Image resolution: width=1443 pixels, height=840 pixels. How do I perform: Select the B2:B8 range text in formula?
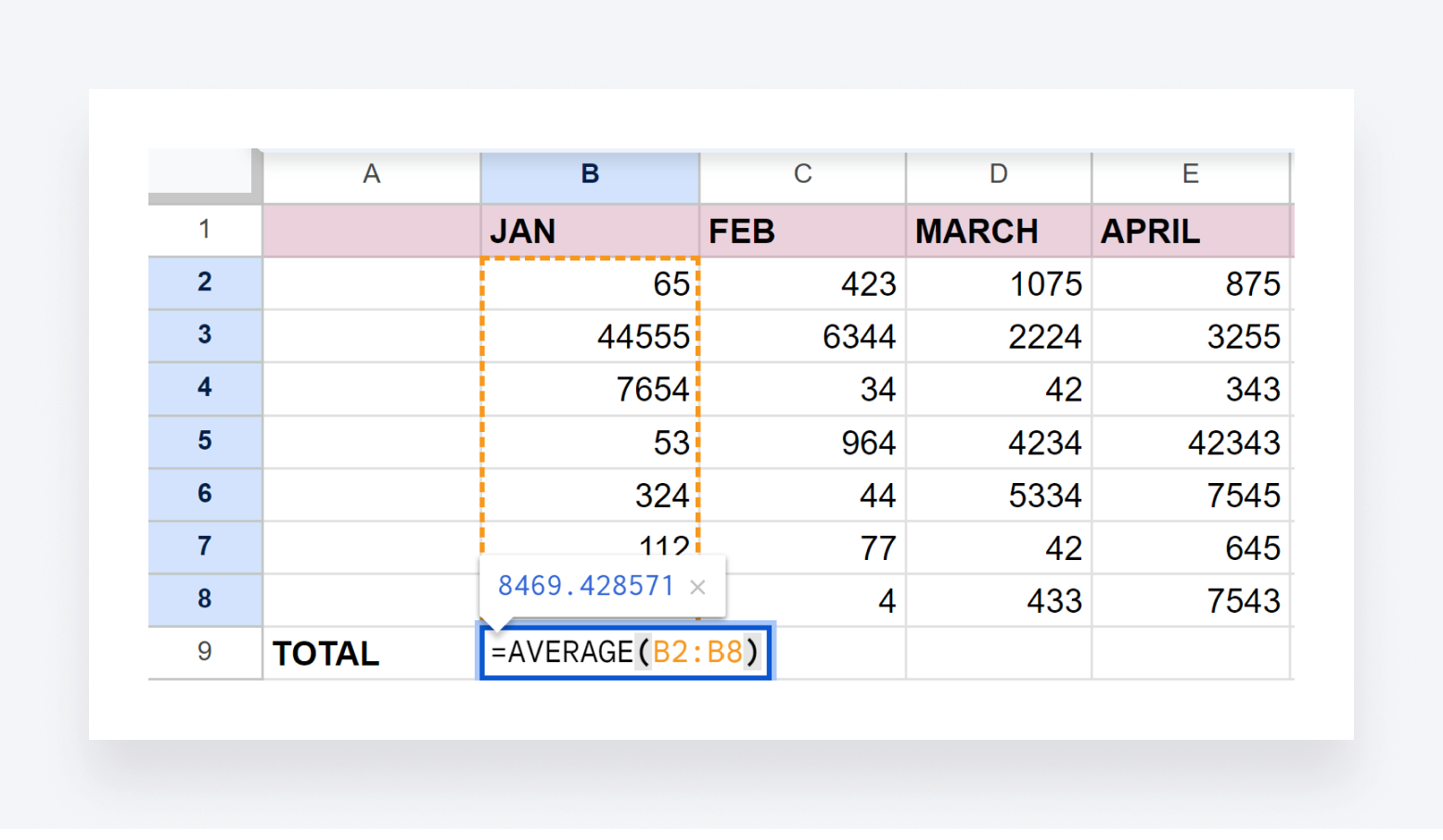(700, 652)
